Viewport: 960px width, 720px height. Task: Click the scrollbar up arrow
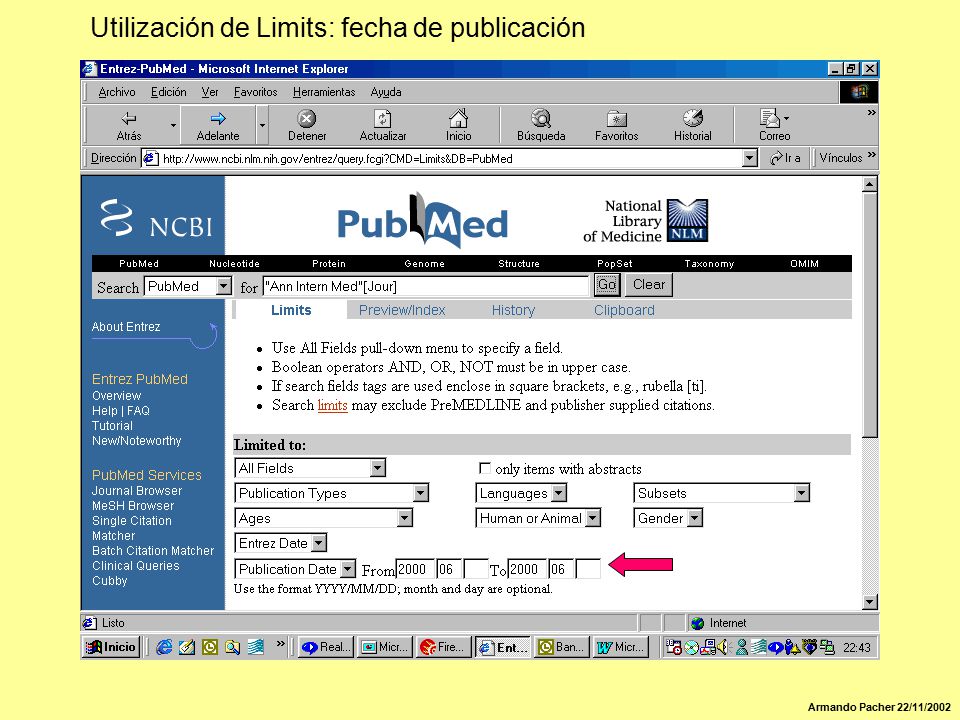click(x=869, y=184)
